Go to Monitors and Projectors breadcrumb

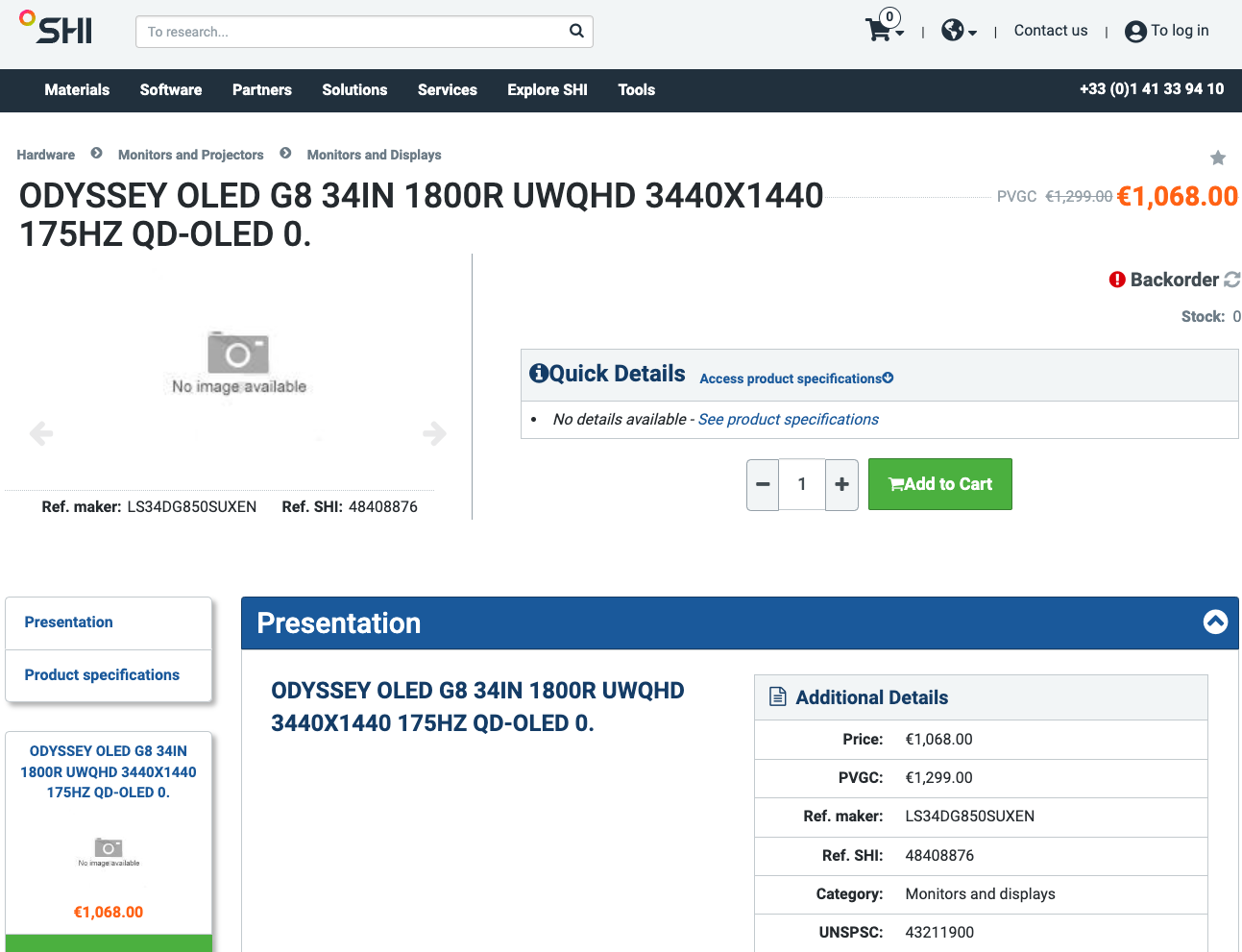click(190, 155)
